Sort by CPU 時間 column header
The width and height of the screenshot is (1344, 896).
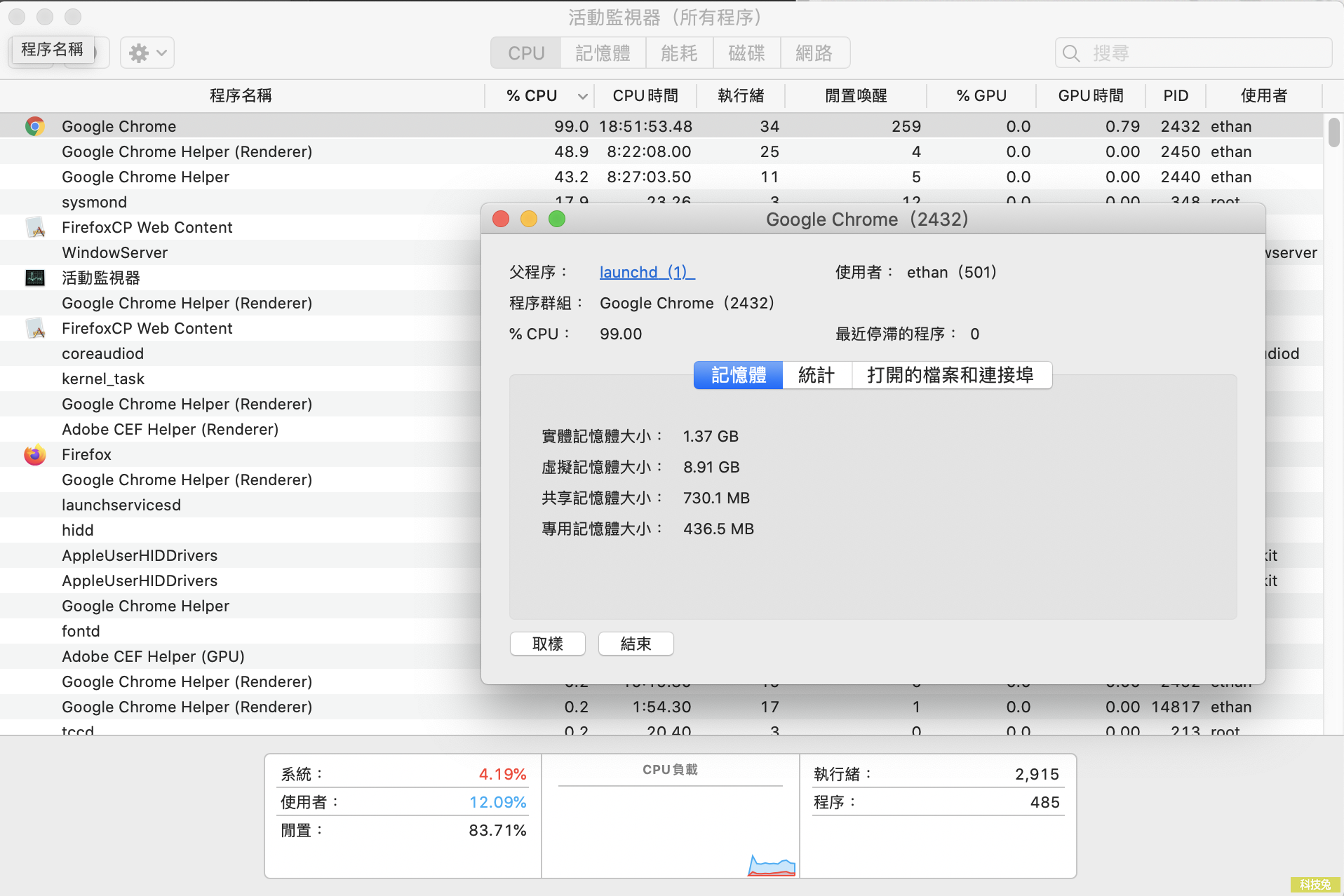tap(645, 96)
